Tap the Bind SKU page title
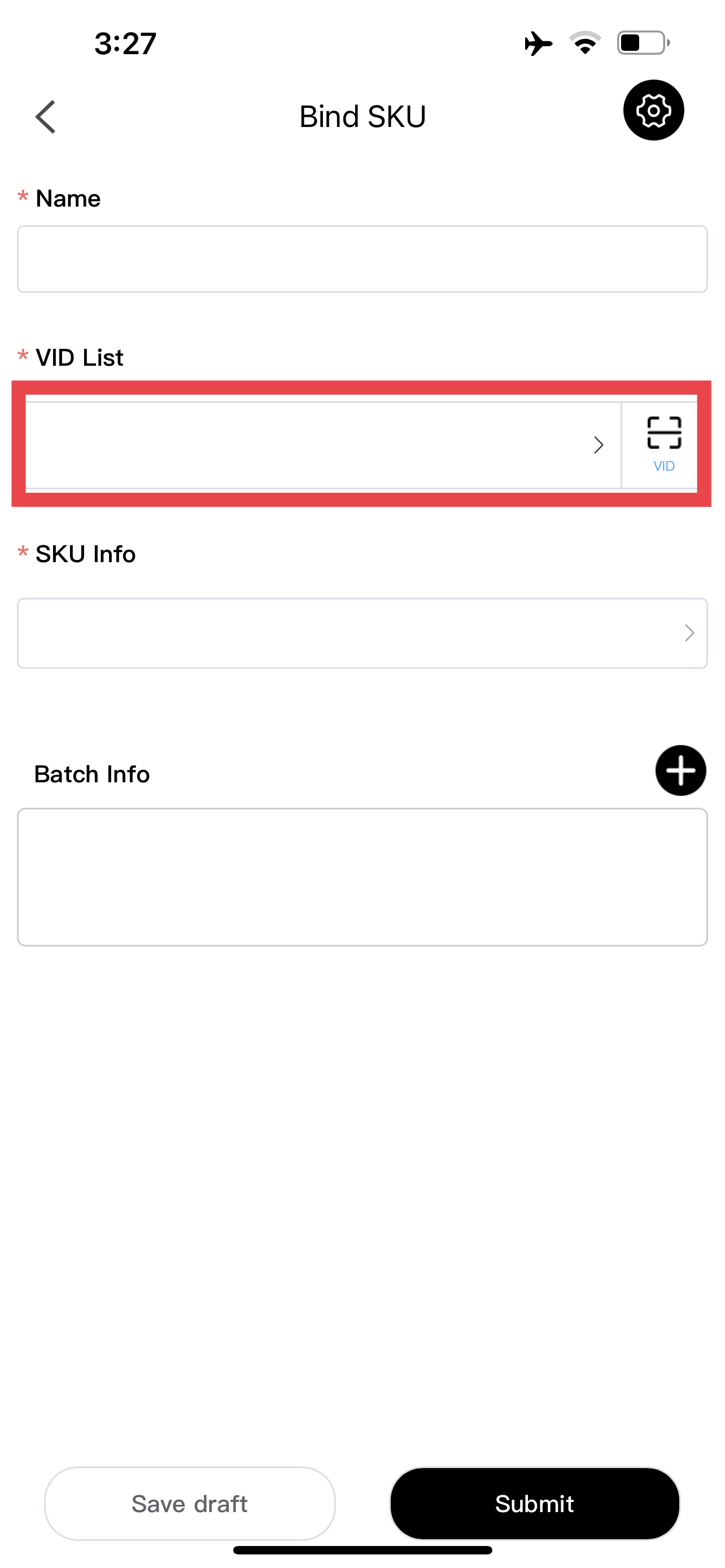The width and height of the screenshot is (725, 1568). [x=363, y=116]
